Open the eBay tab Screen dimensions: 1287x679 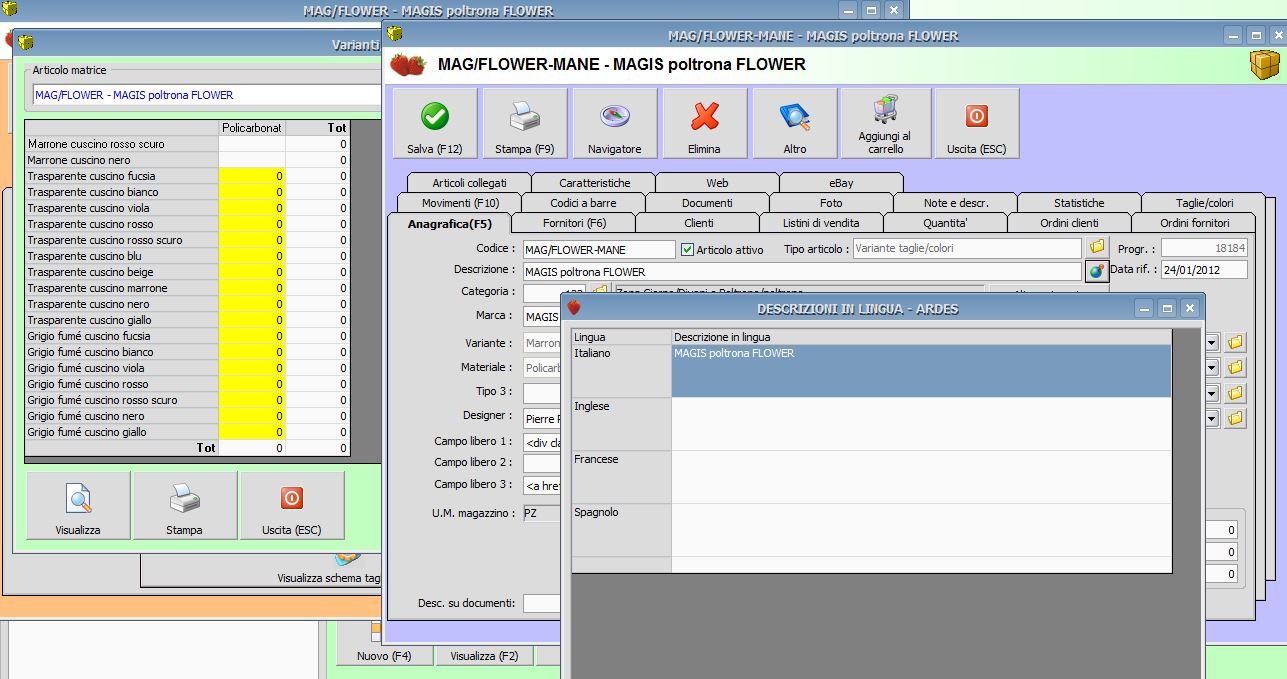pyautogui.click(x=841, y=183)
